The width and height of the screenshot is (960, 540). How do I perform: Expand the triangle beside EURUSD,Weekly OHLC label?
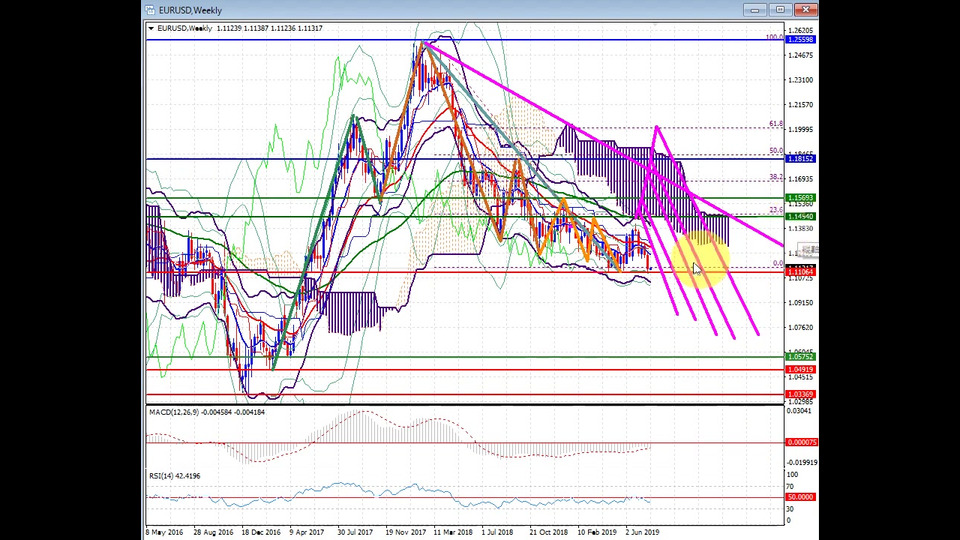pos(151,28)
